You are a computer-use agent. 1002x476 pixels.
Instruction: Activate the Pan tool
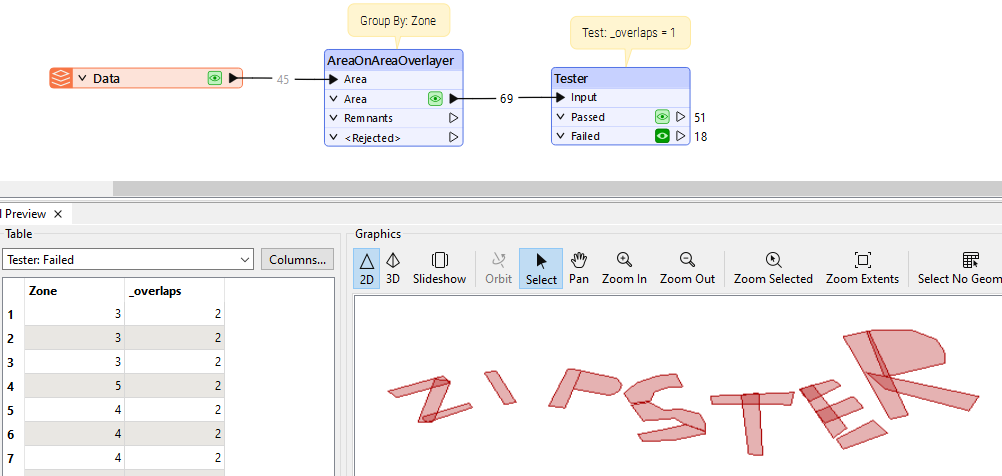pos(578,268)
